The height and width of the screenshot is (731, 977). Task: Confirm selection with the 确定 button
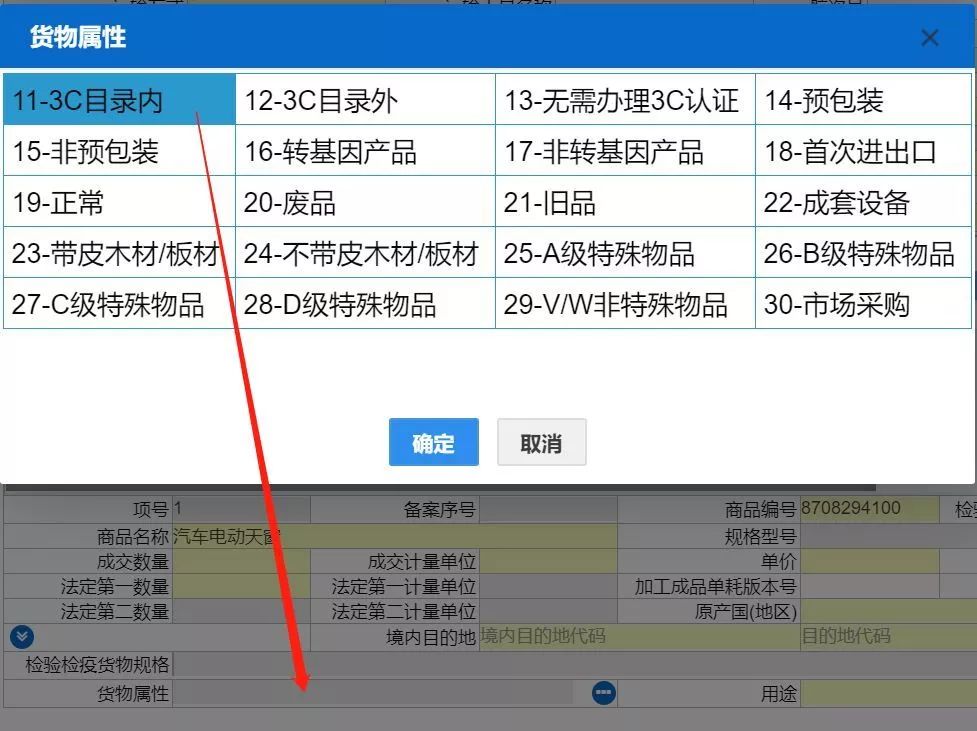pos(433,441)
